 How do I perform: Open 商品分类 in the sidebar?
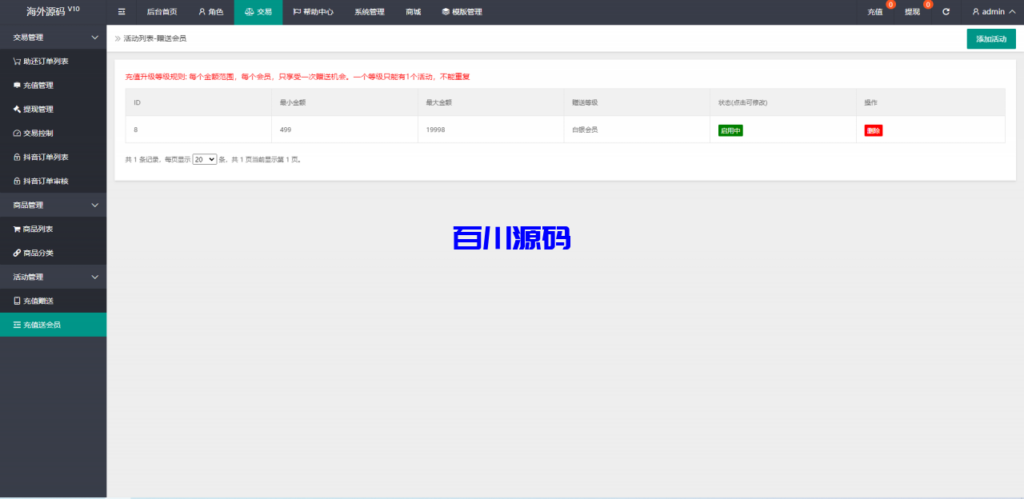tap(53, 253)
